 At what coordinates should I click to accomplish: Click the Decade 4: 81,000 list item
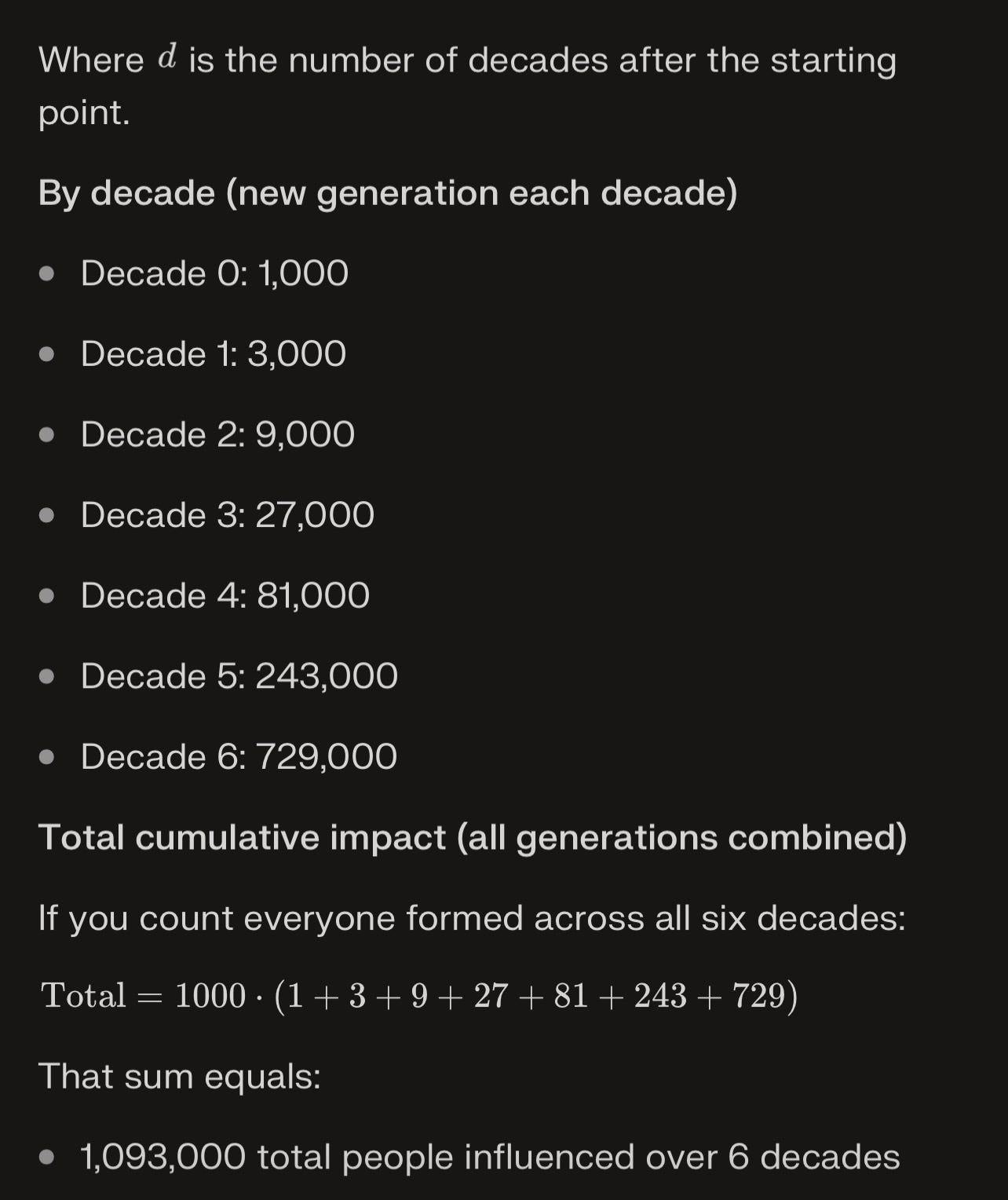tap(225, 595)
